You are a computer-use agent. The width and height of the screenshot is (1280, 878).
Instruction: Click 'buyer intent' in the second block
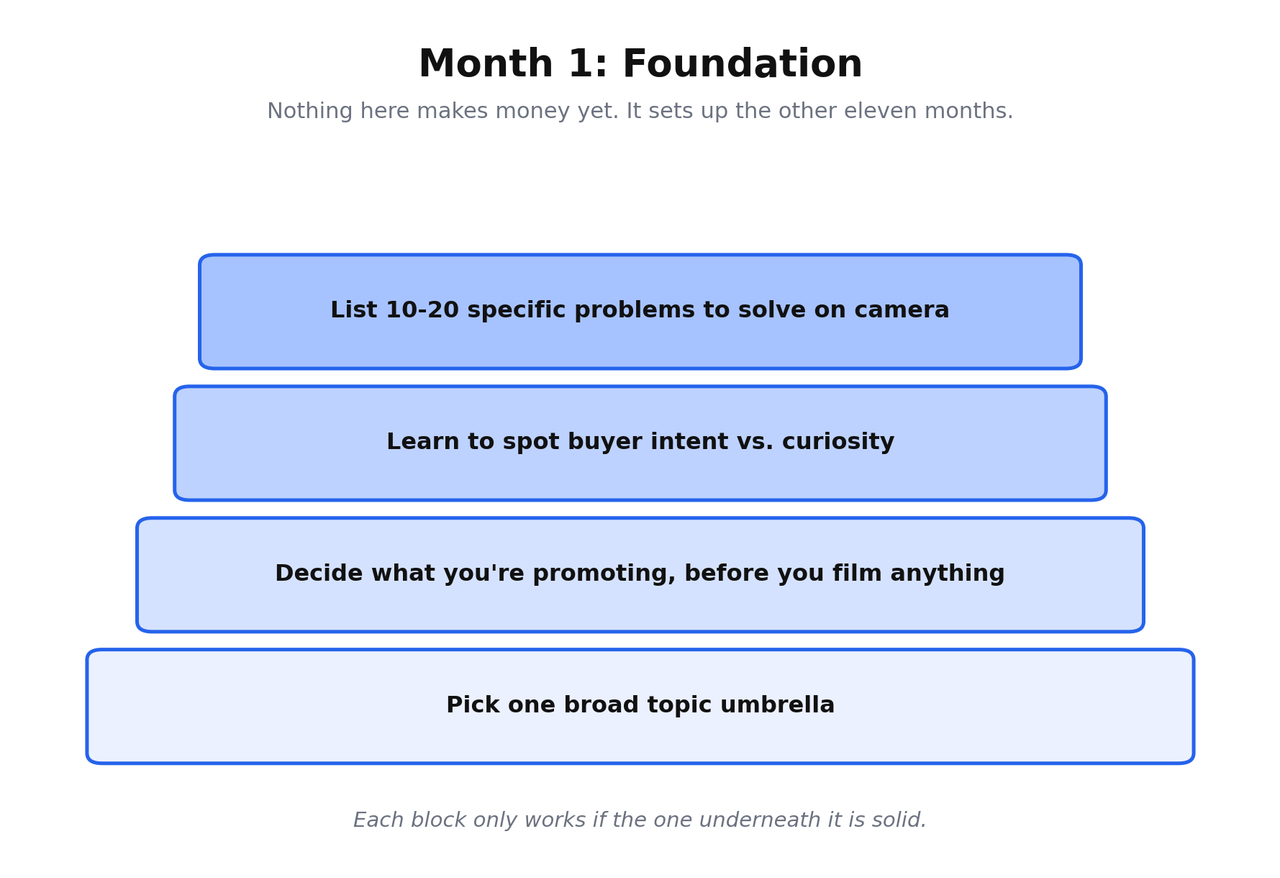627,443
